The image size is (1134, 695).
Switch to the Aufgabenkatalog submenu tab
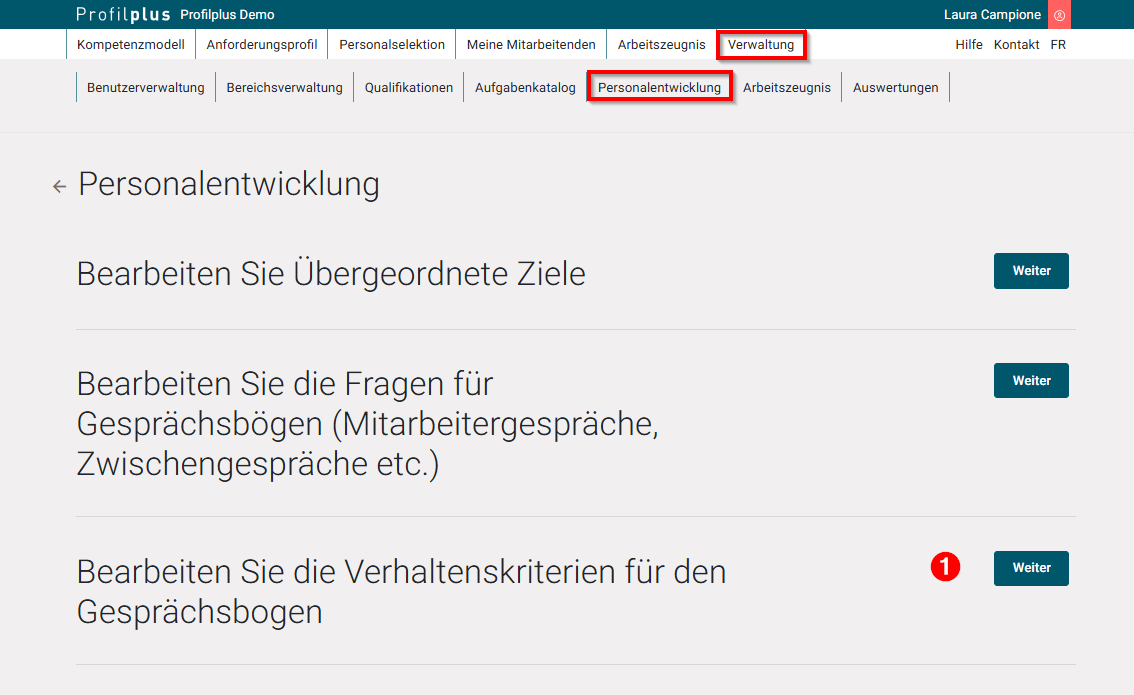point(523,87)
